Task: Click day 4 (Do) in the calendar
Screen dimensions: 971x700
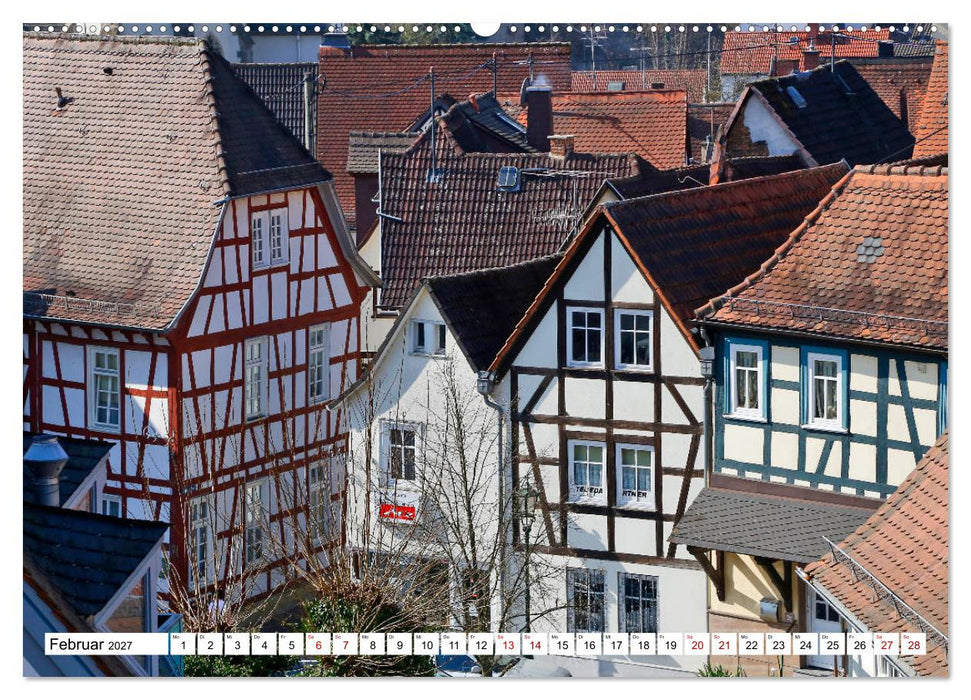Action: point(264,644)
